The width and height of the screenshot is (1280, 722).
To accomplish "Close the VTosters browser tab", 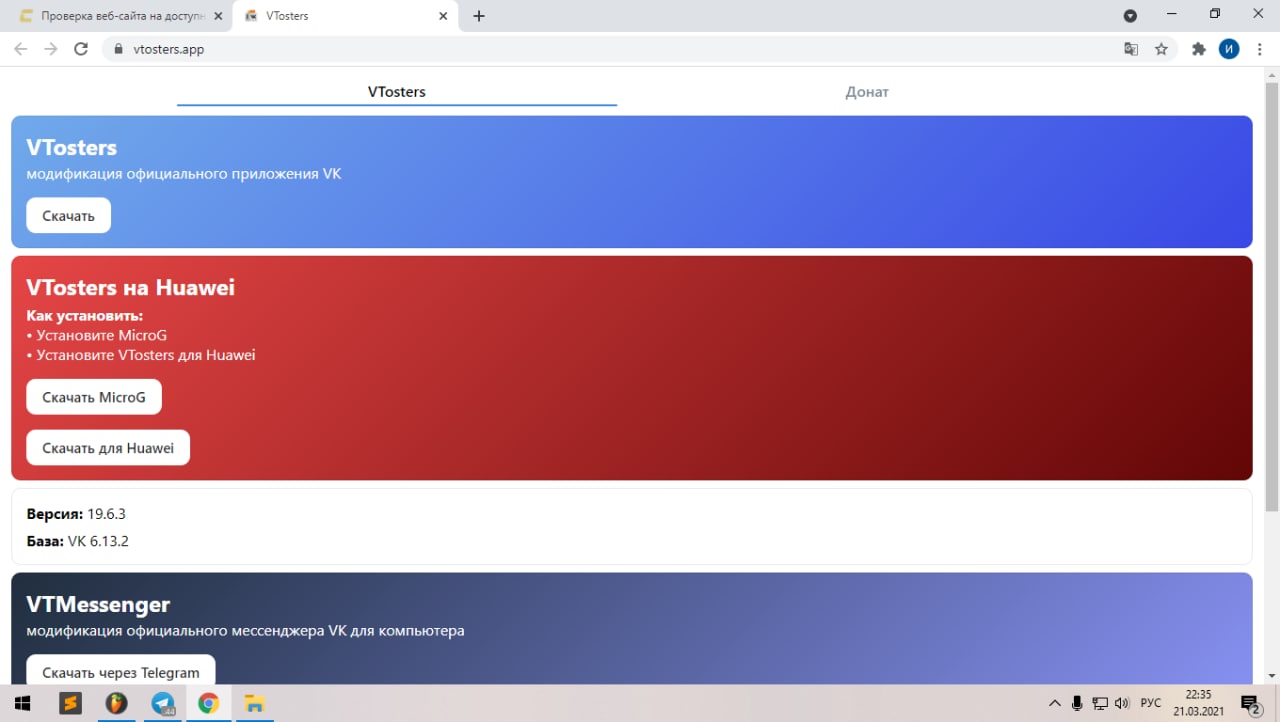I will click(443, 16).
